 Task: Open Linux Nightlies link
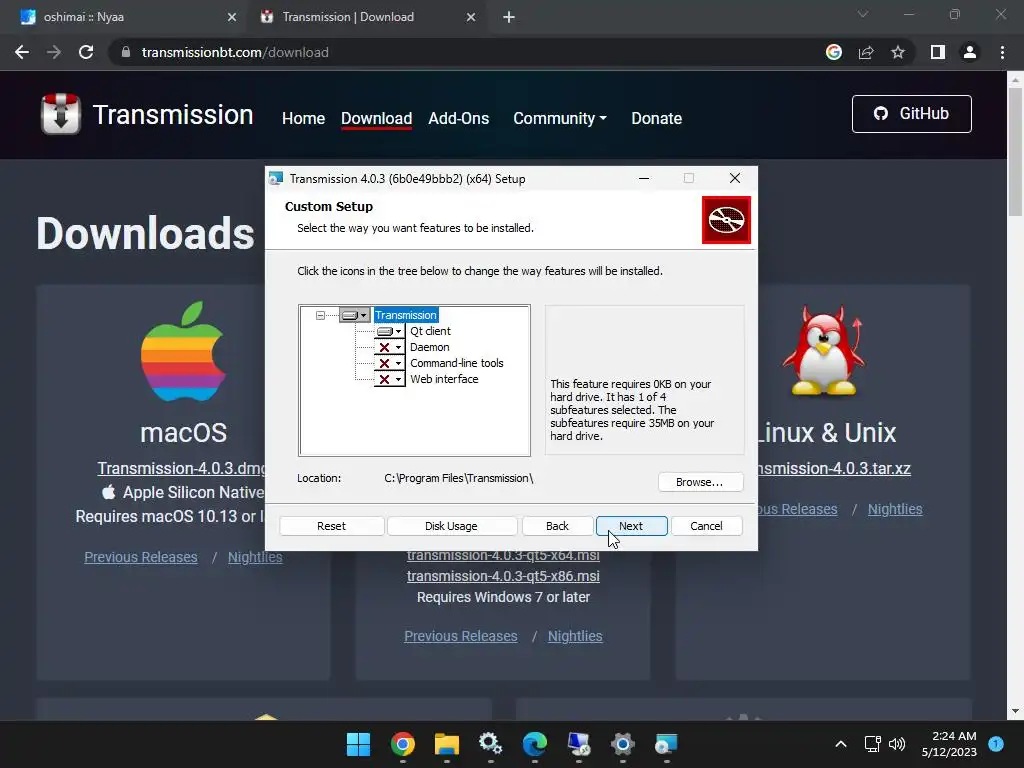(895, 509)
